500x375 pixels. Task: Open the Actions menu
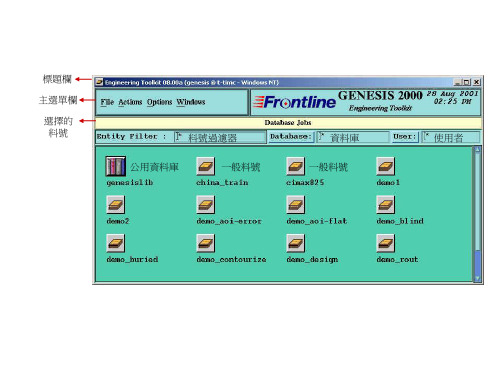[130, 102]
